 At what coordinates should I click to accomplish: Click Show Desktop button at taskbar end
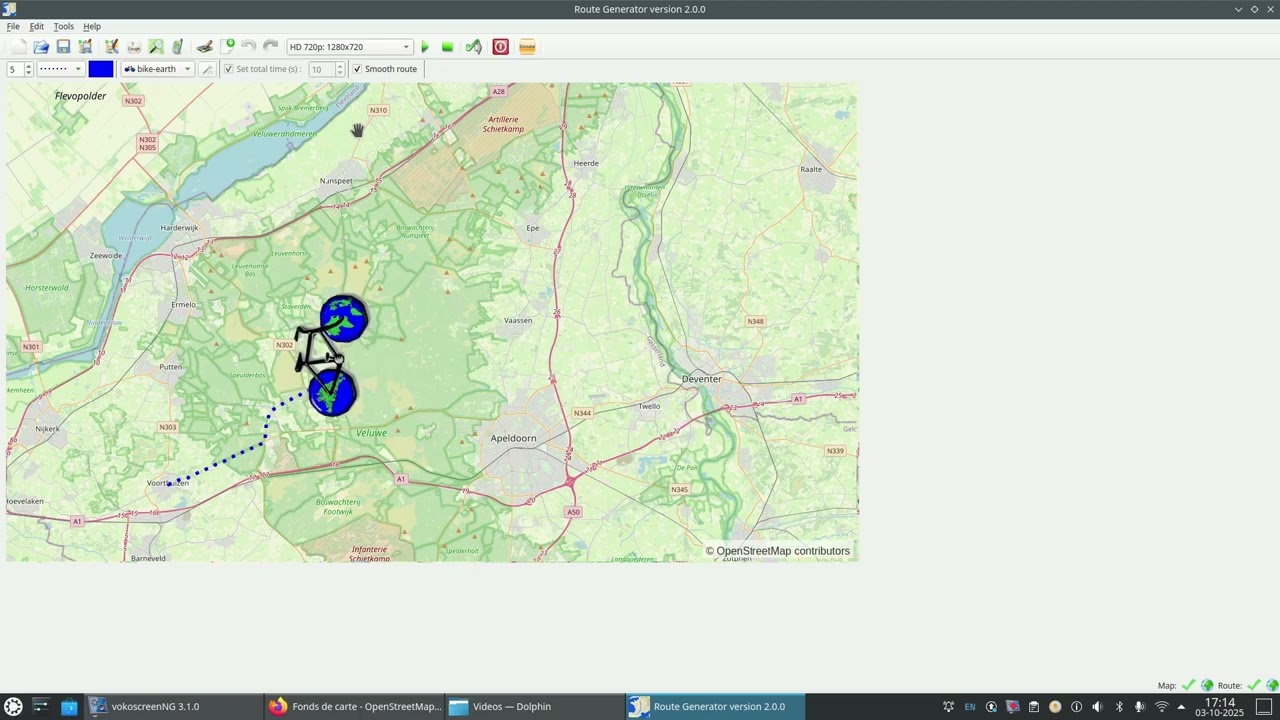(1264, 707)
